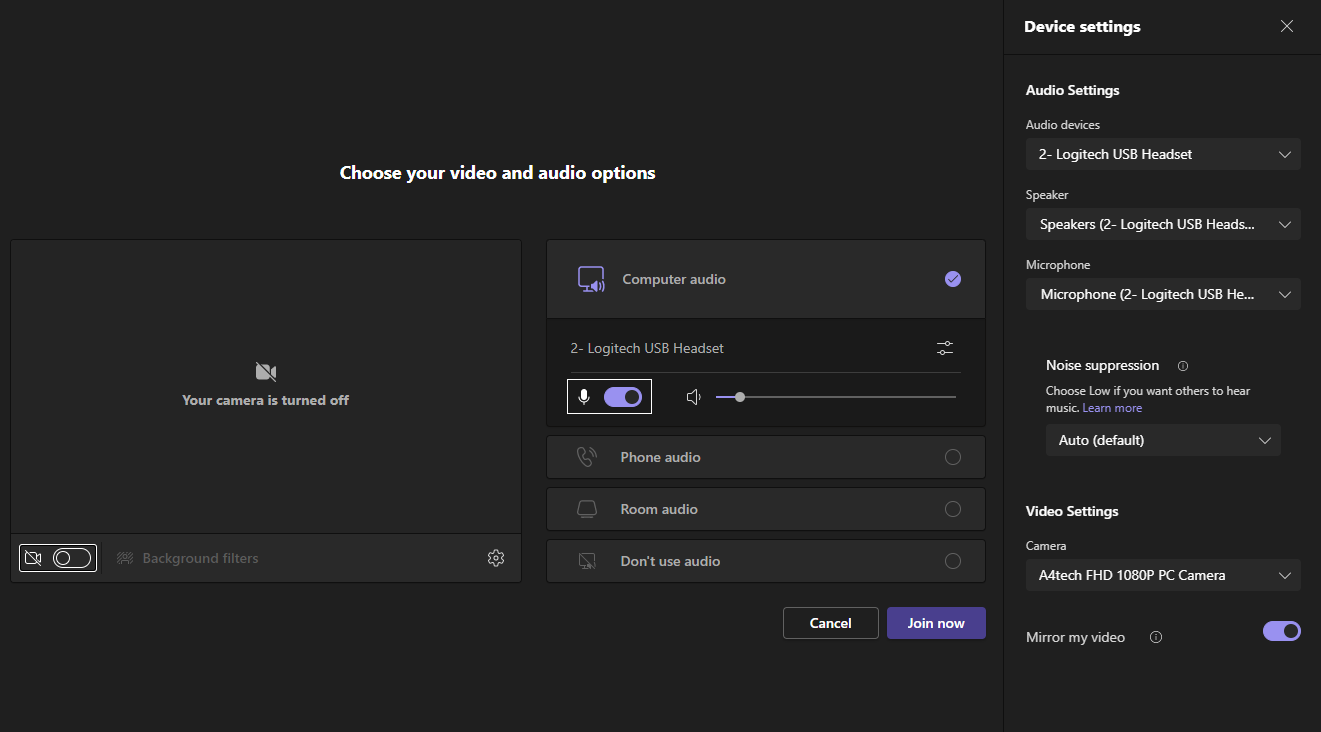Click the device settings gear icon
Viewport: 1321px width, 732px height.
(x=496, y=558)
